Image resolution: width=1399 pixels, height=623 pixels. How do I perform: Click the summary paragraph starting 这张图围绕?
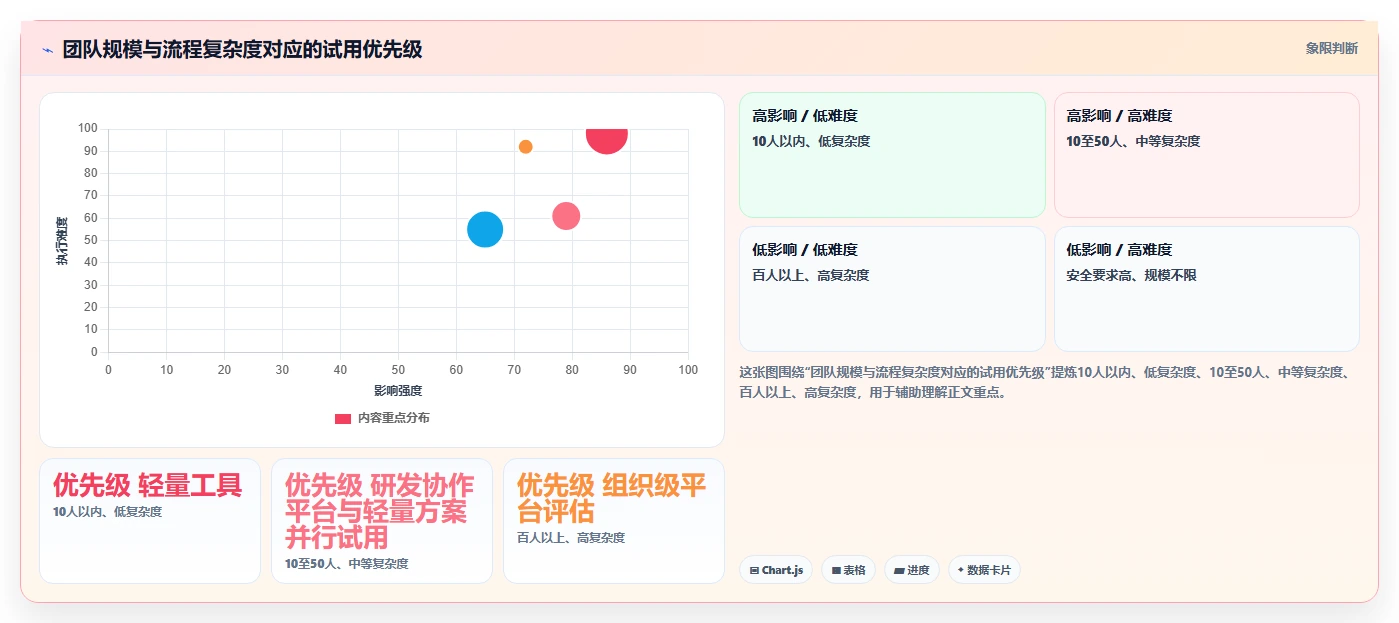[x=1046, y=382]
